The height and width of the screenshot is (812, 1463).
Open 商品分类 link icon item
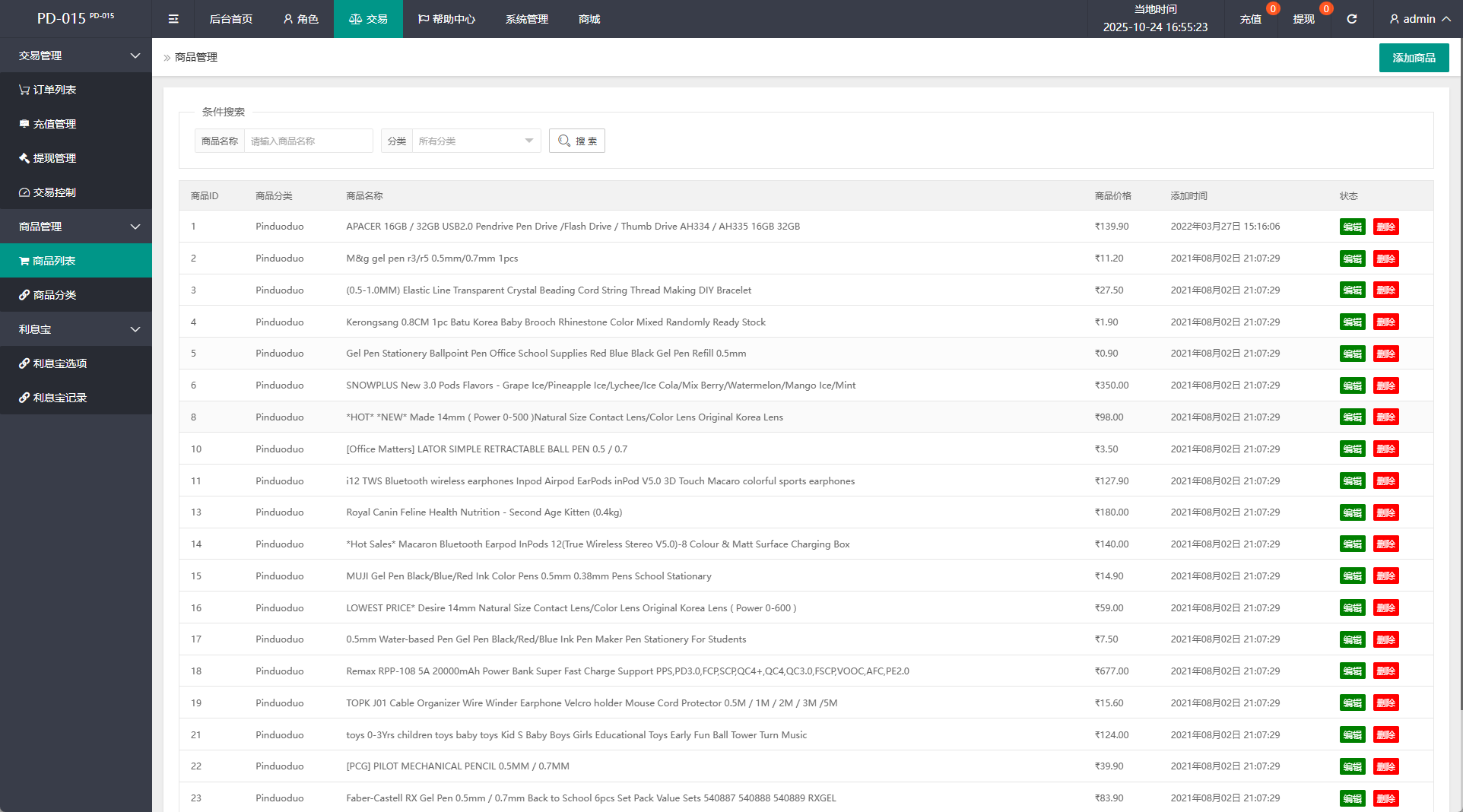[x=47, y=295]
